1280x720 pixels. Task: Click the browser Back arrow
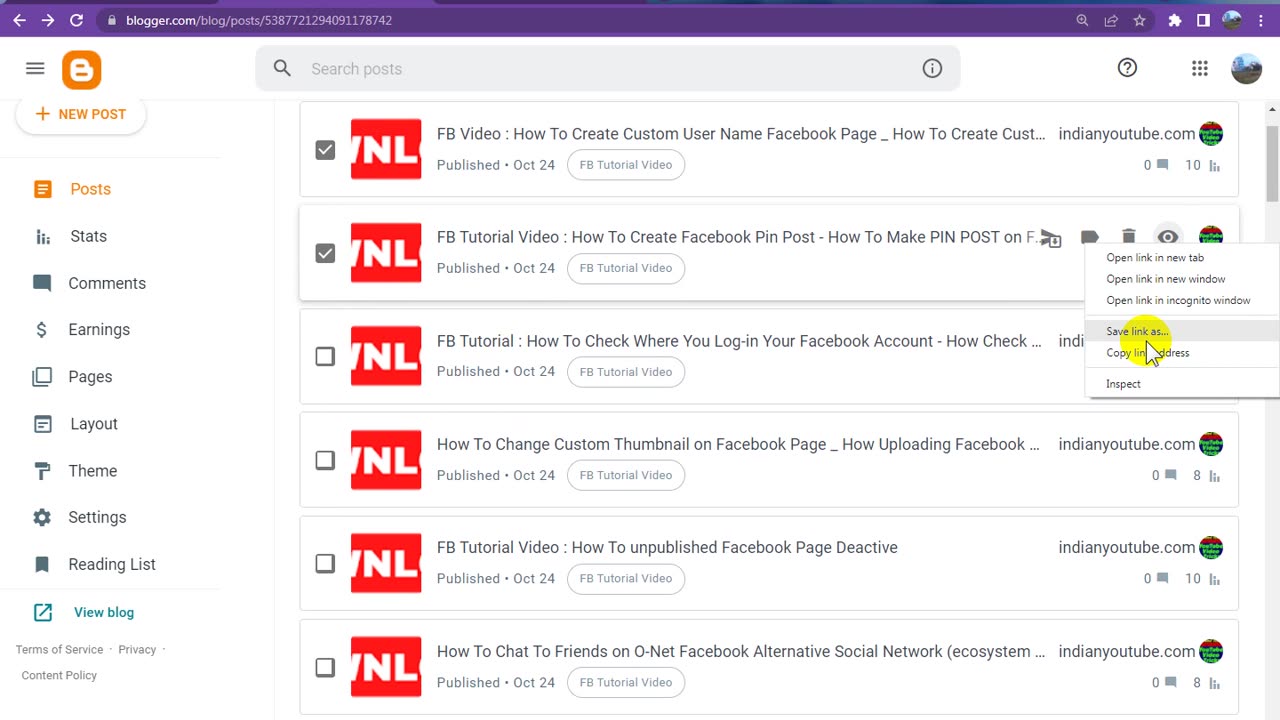click(x=19, y=20)
